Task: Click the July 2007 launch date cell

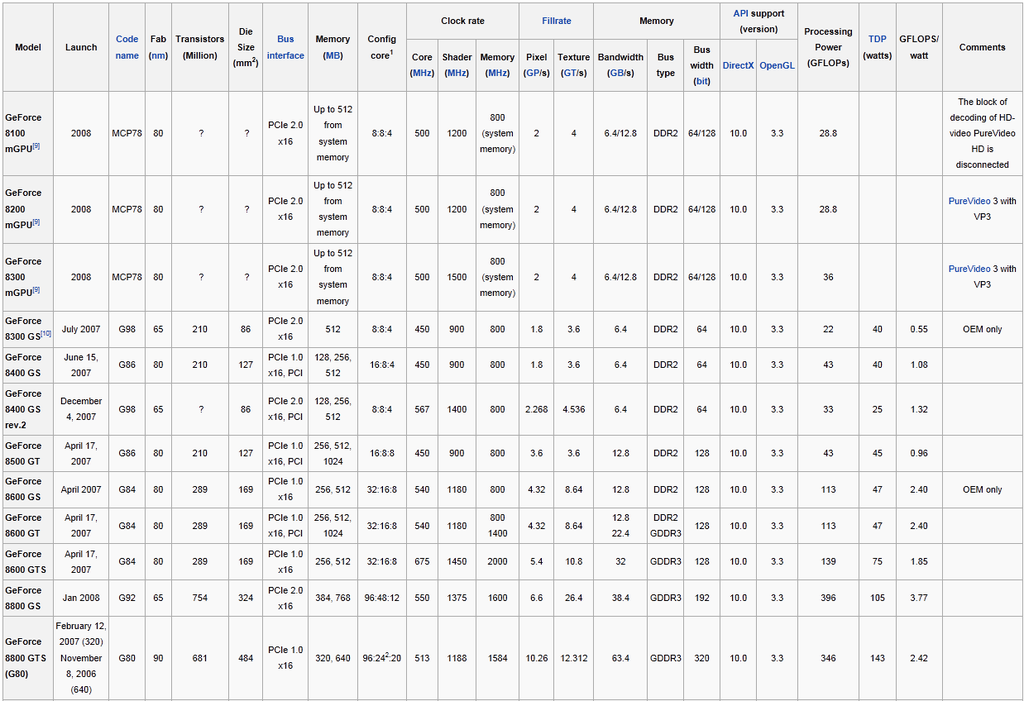Action: (x=81, y=329)
